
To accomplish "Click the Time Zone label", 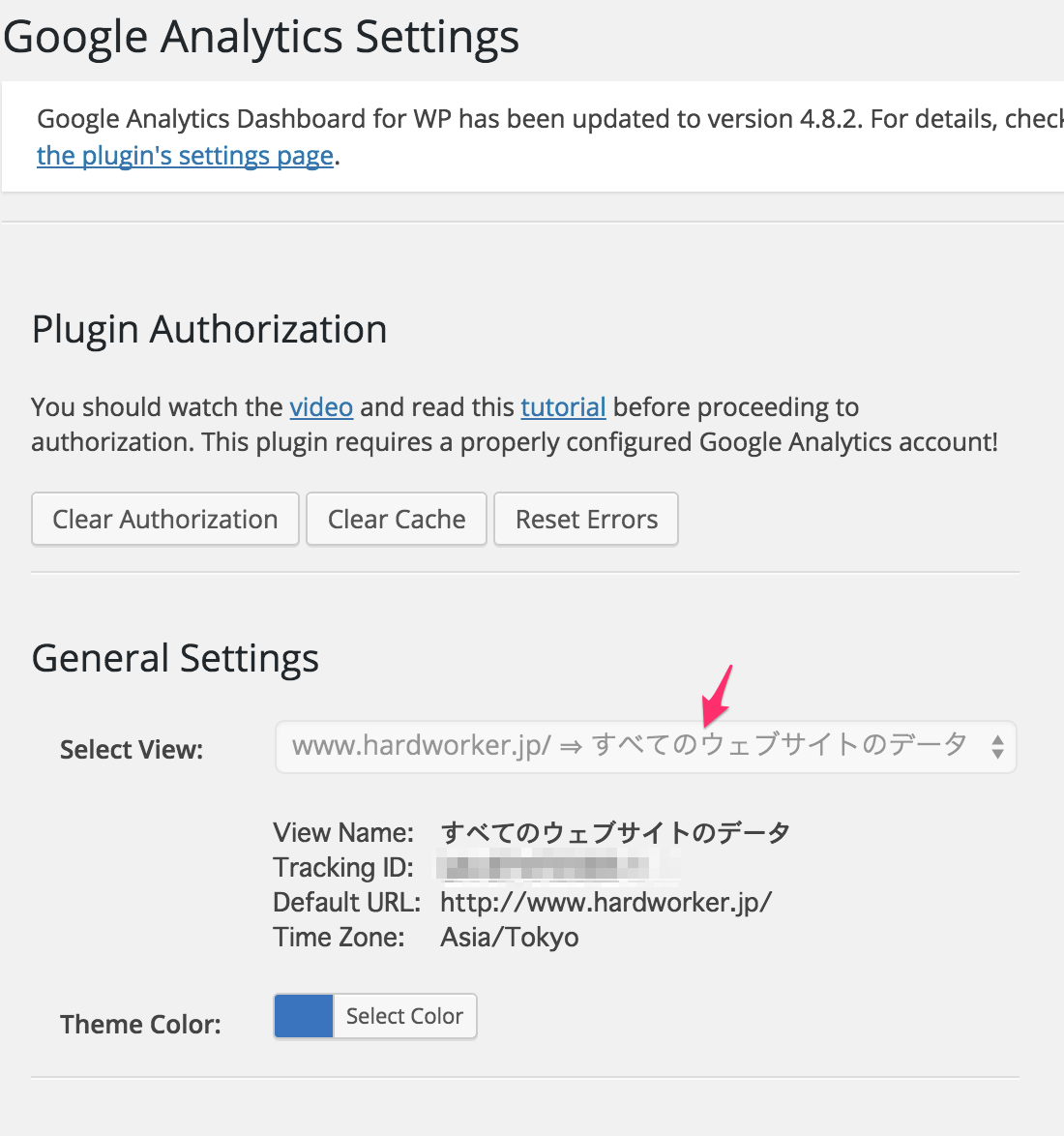I will pos(339,938).
